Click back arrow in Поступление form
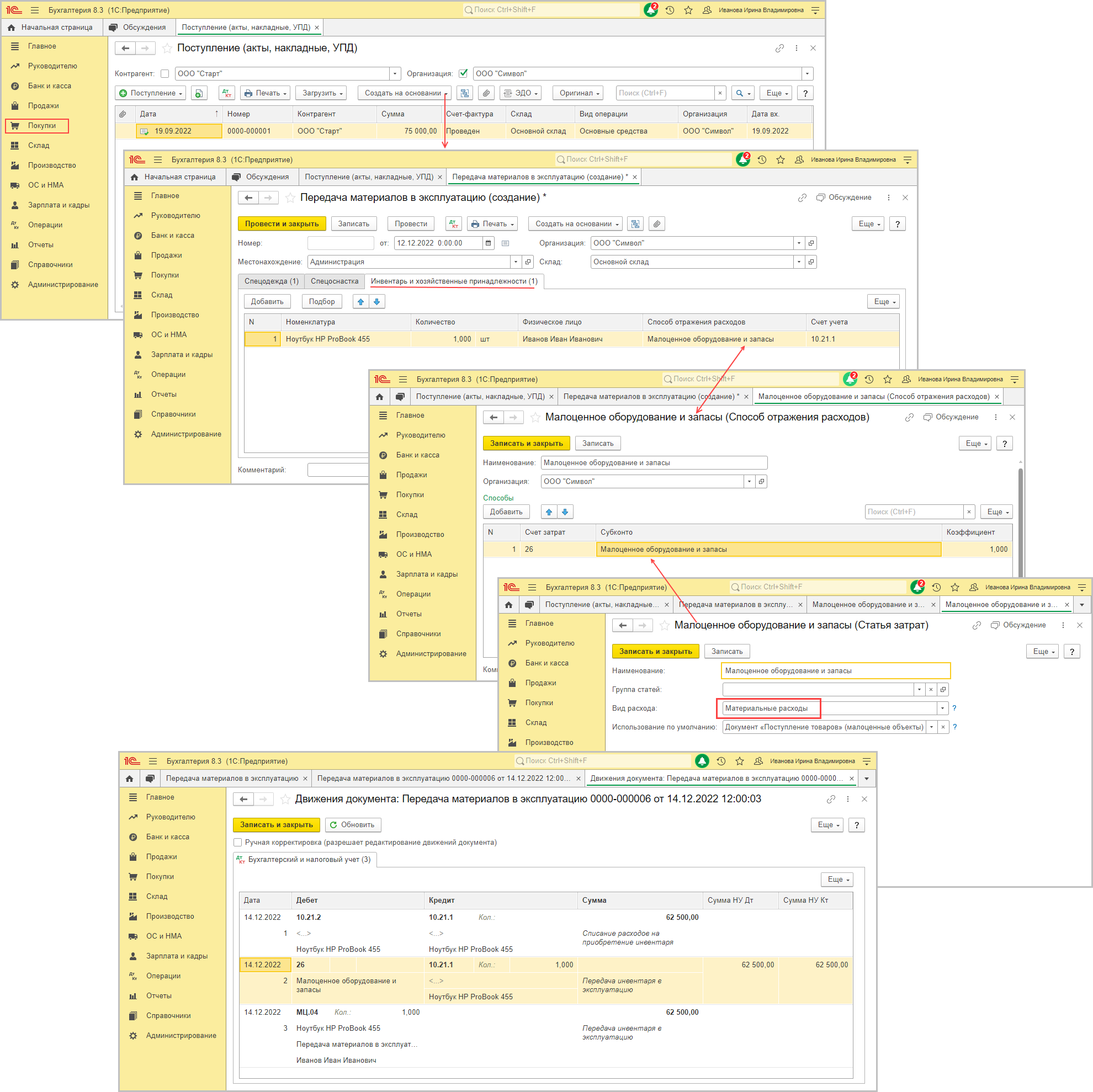1093x1092 pixels. point(126,48)
